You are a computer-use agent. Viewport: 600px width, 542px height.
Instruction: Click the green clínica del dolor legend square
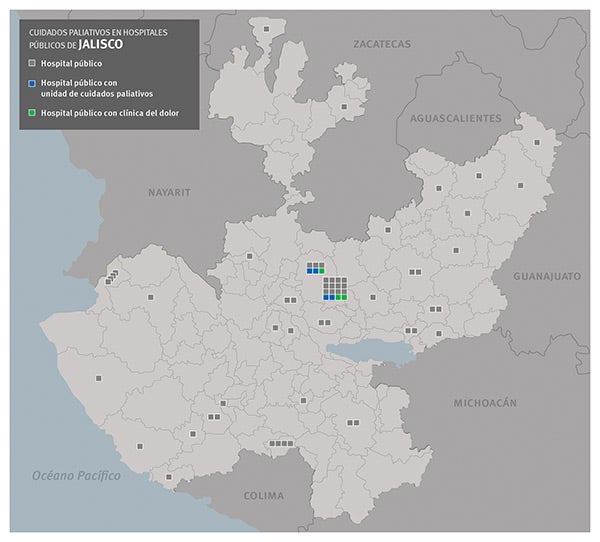coord(33,112)
